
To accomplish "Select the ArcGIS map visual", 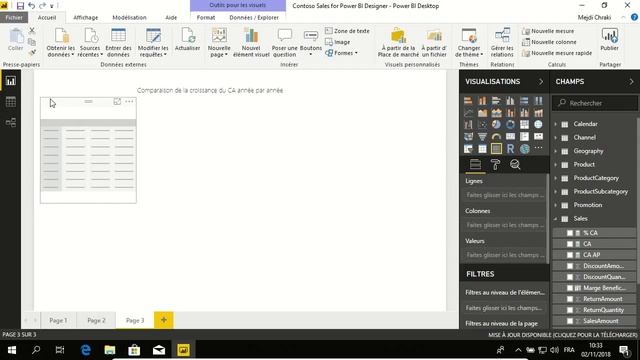I will [524, 149].
